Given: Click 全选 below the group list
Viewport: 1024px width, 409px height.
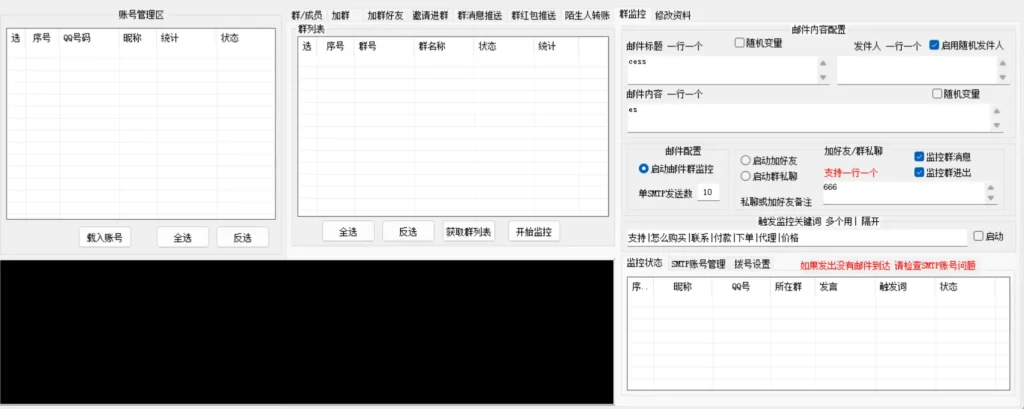Looking at the screenshot, I should (x=348, y=232).
